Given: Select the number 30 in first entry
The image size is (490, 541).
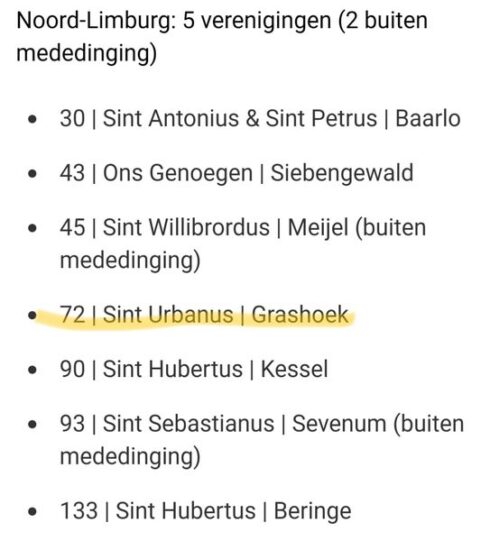Looking at the screenshot, I should 72,119.
